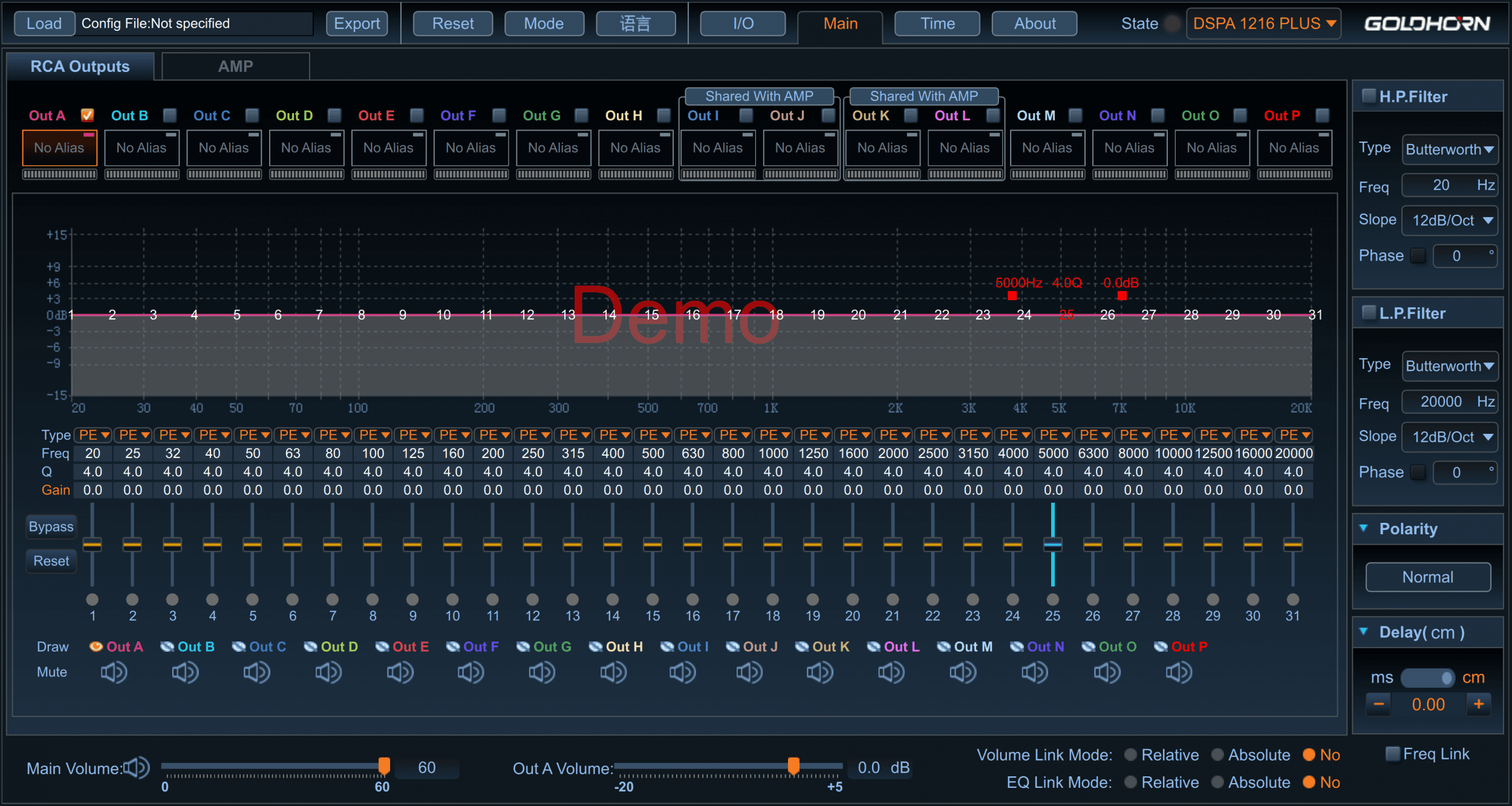Collapse the Delay(cm) section triangle
The image size is (1512, 806).
(1364, 631)
